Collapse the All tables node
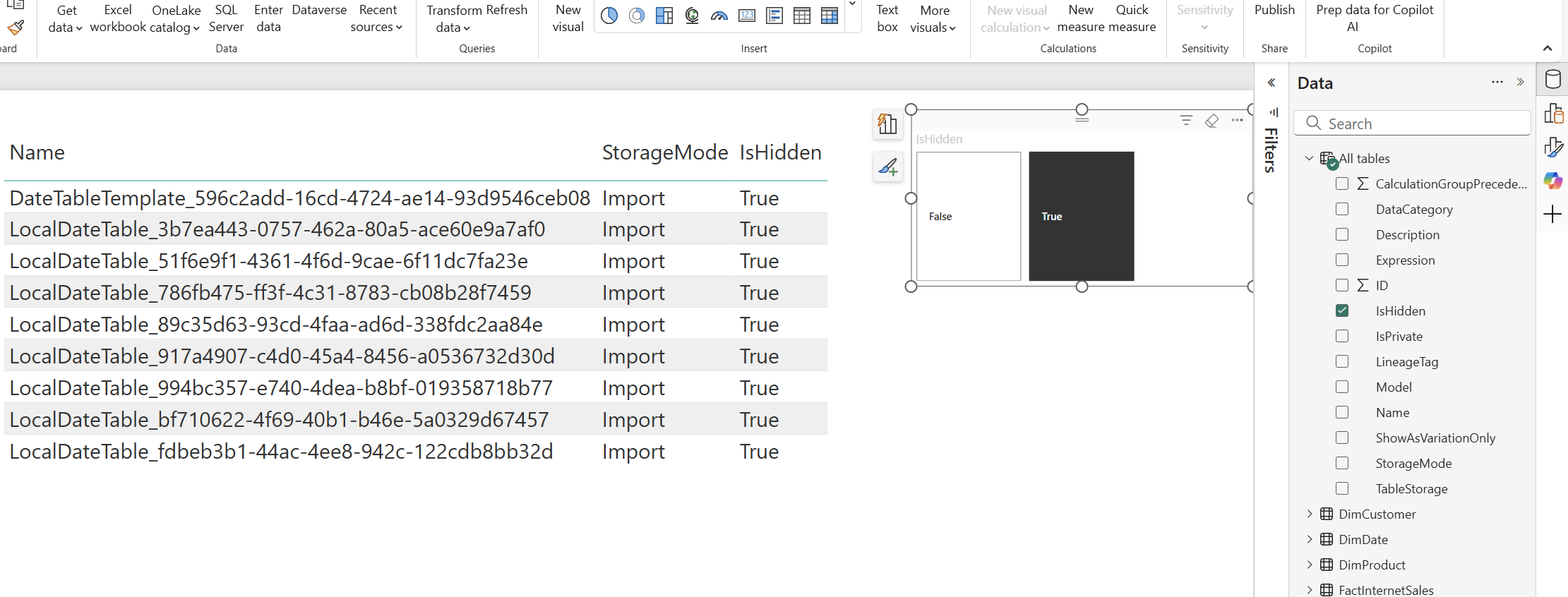 coord(1310,158)
